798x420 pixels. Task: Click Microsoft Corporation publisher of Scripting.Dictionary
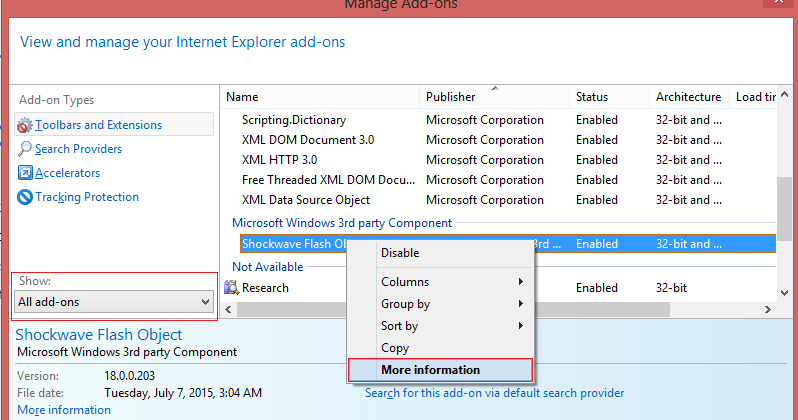pos(485,120)
